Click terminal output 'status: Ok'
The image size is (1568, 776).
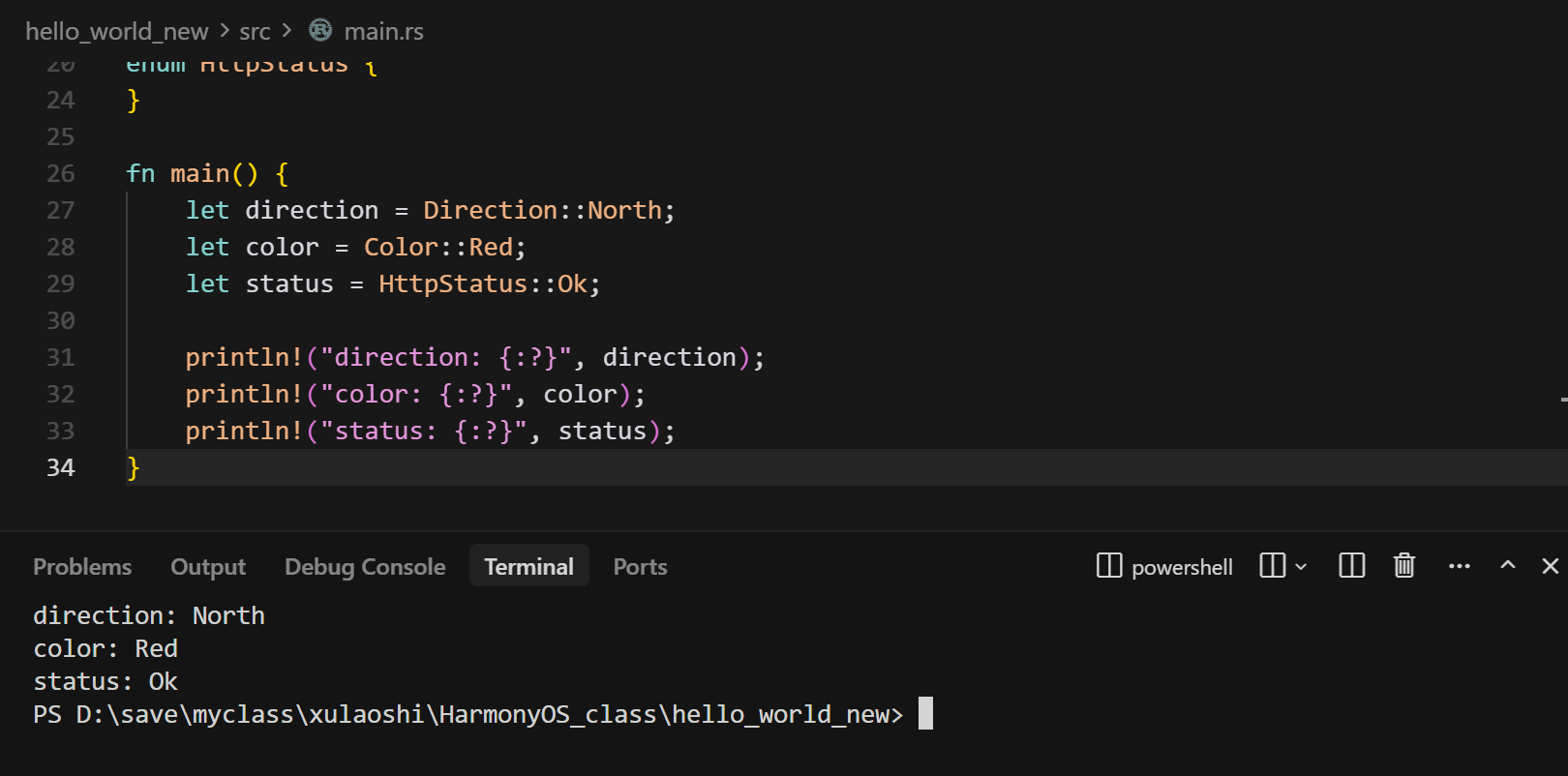(x=106, y=681)
